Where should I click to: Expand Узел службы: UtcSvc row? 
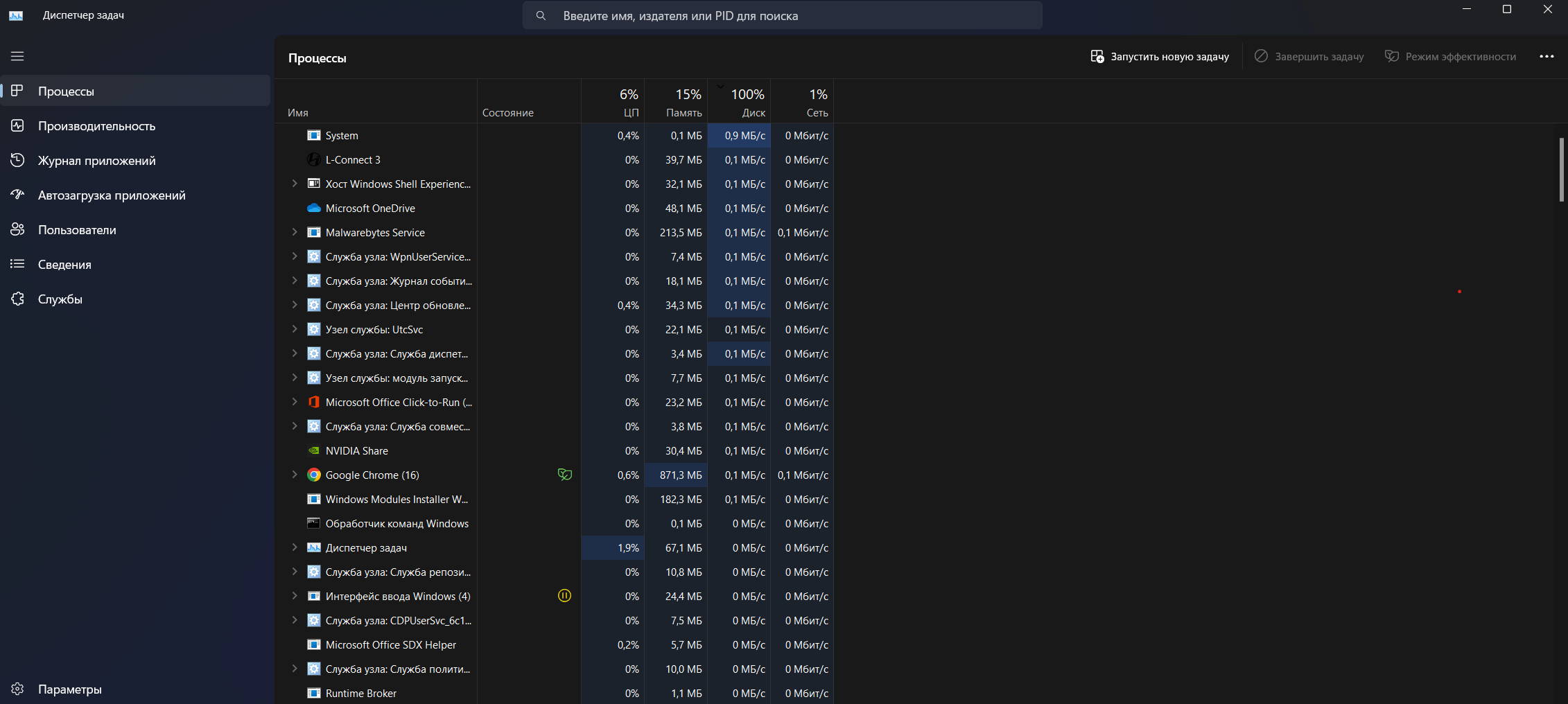[295, 329]
